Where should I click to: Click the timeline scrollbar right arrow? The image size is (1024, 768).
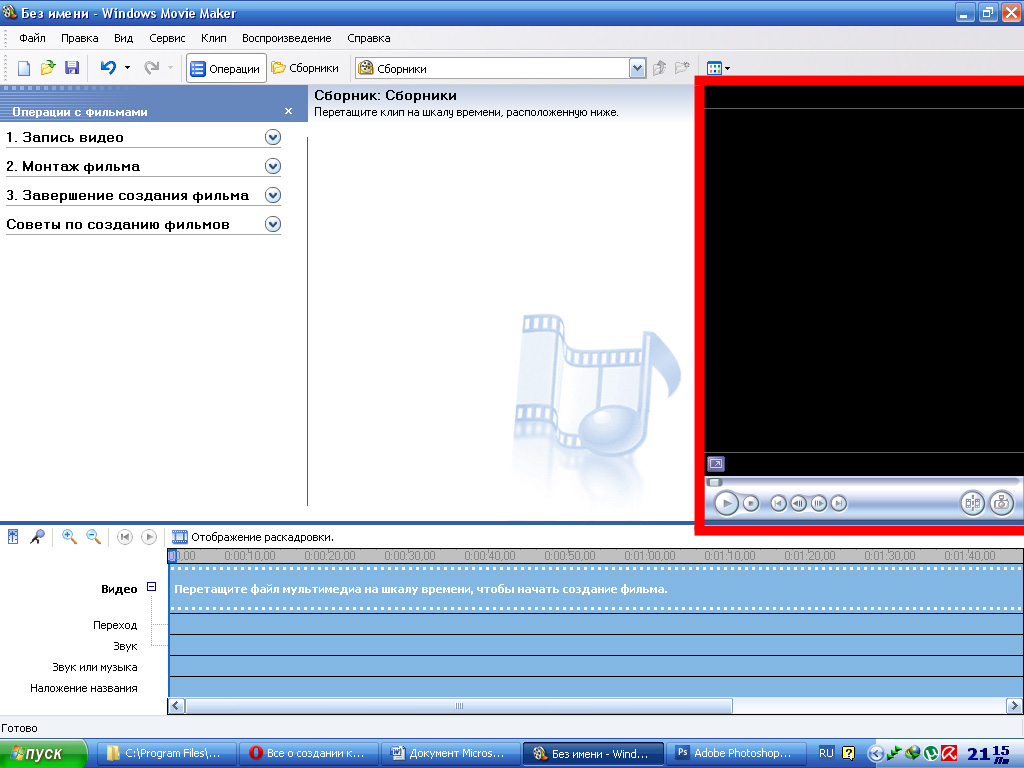tap(1014, 706)
